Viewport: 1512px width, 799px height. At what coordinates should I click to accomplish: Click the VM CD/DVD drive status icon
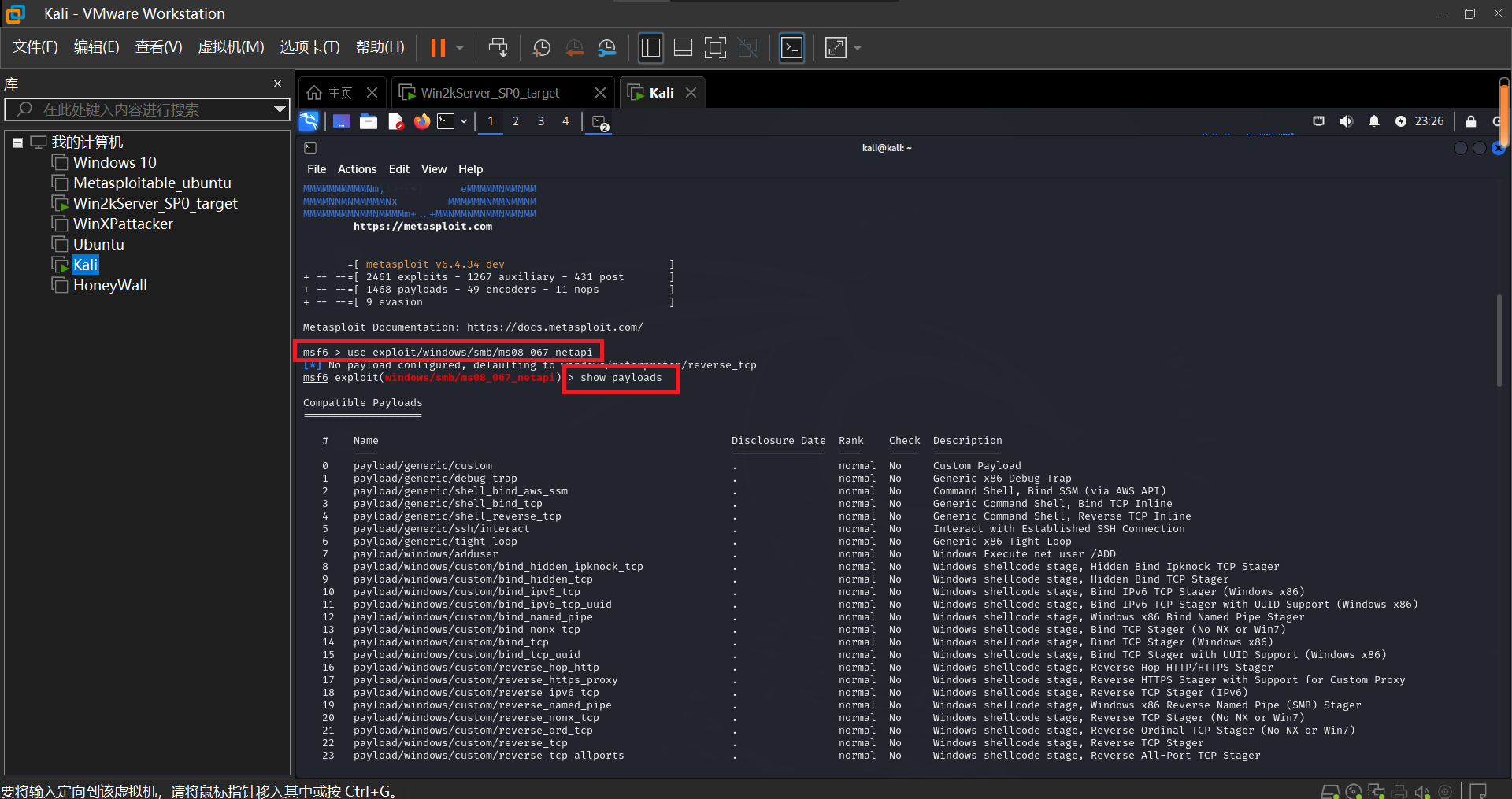click(x=1354, y=791)
